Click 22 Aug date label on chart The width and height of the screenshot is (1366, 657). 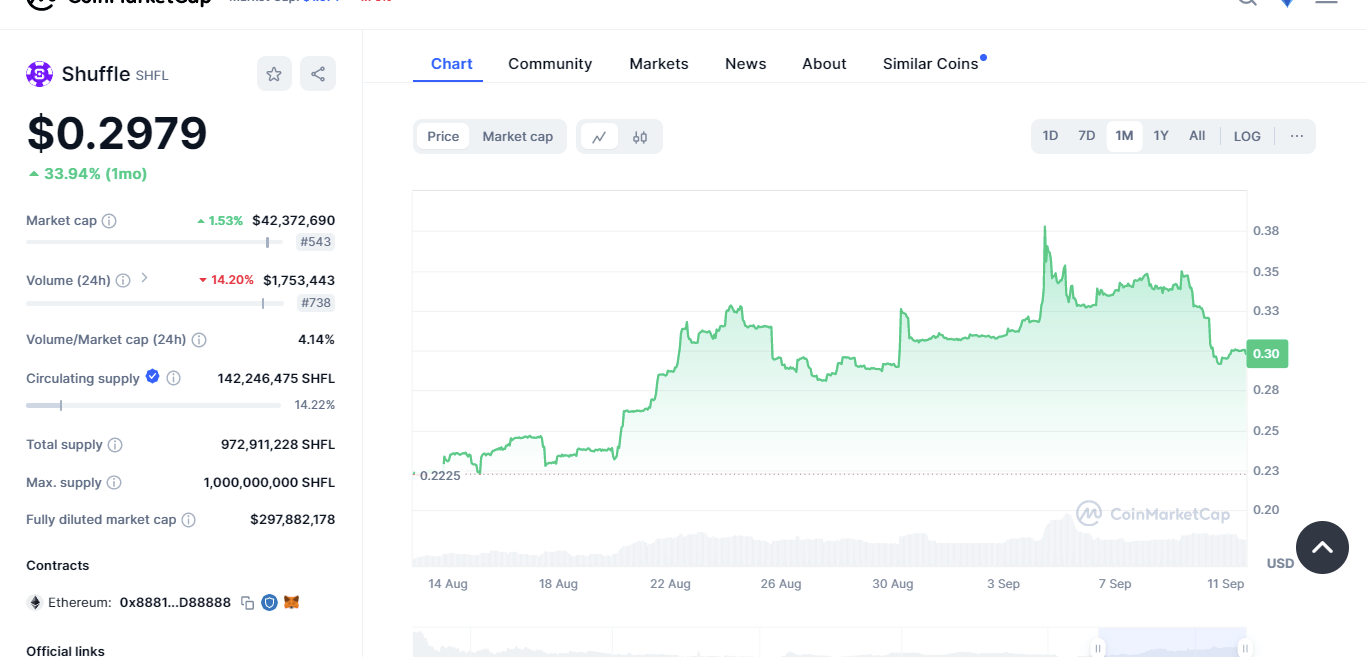pos(670,584)
